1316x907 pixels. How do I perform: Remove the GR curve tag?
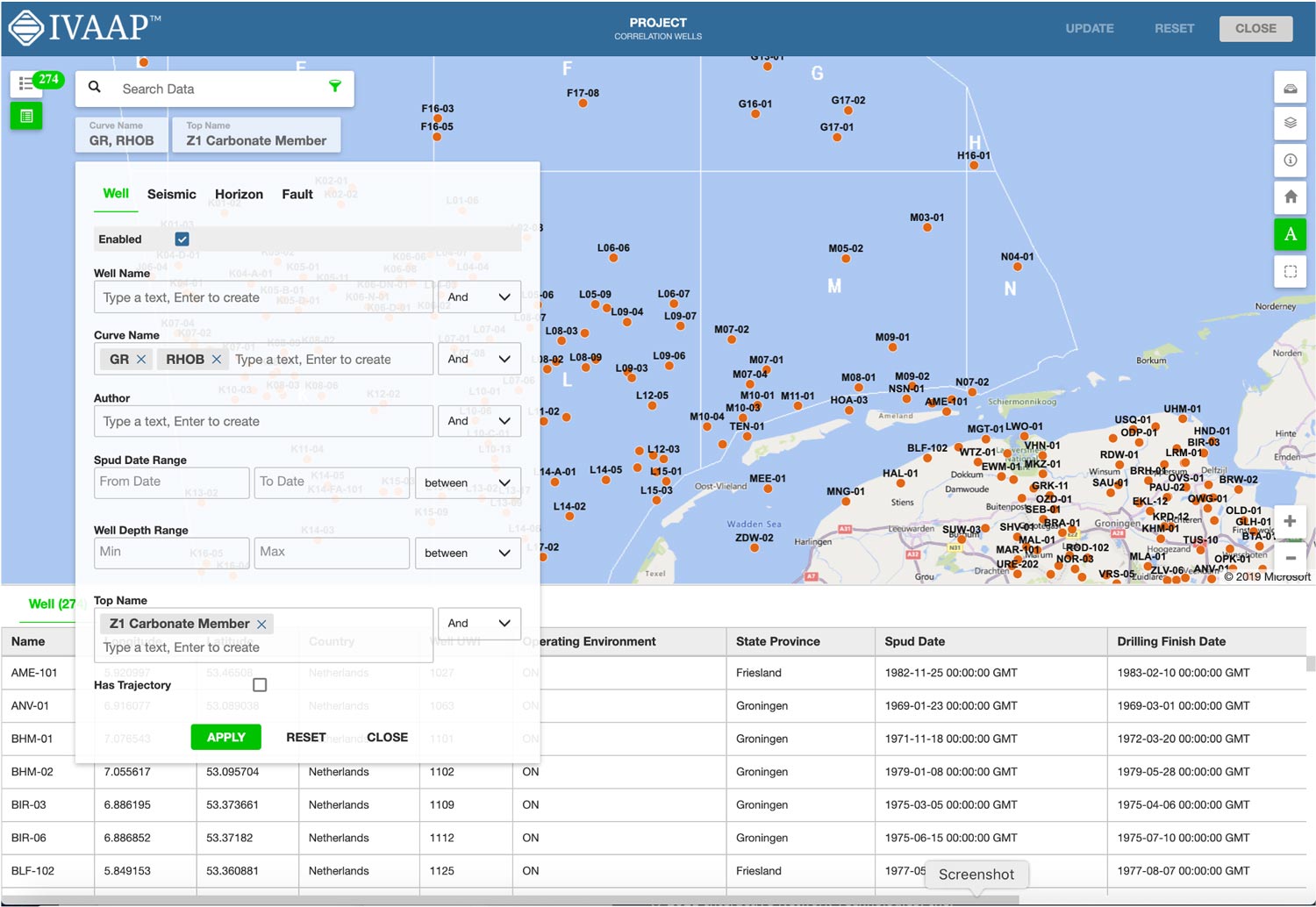point(141,360)
